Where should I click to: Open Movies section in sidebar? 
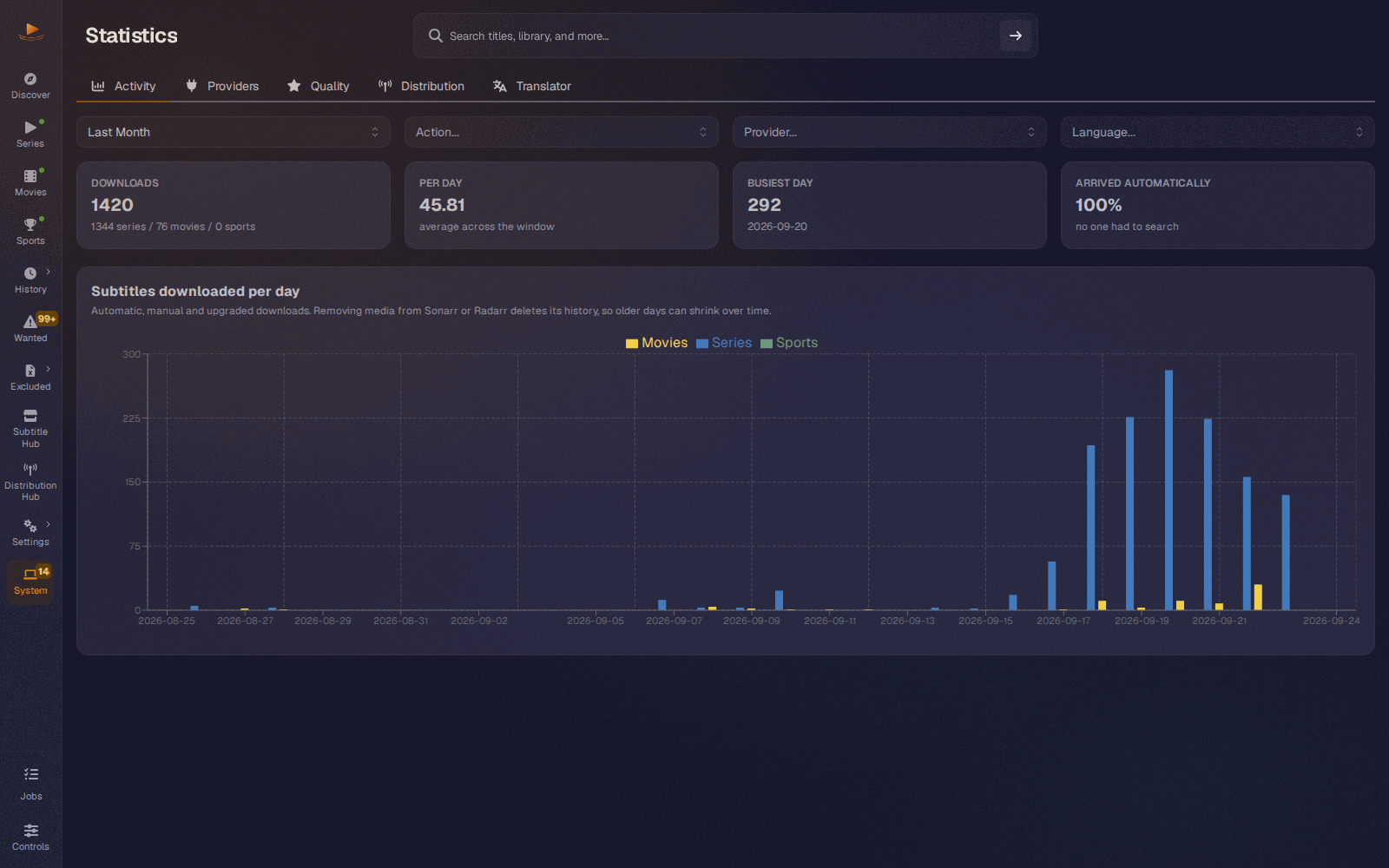30,183
